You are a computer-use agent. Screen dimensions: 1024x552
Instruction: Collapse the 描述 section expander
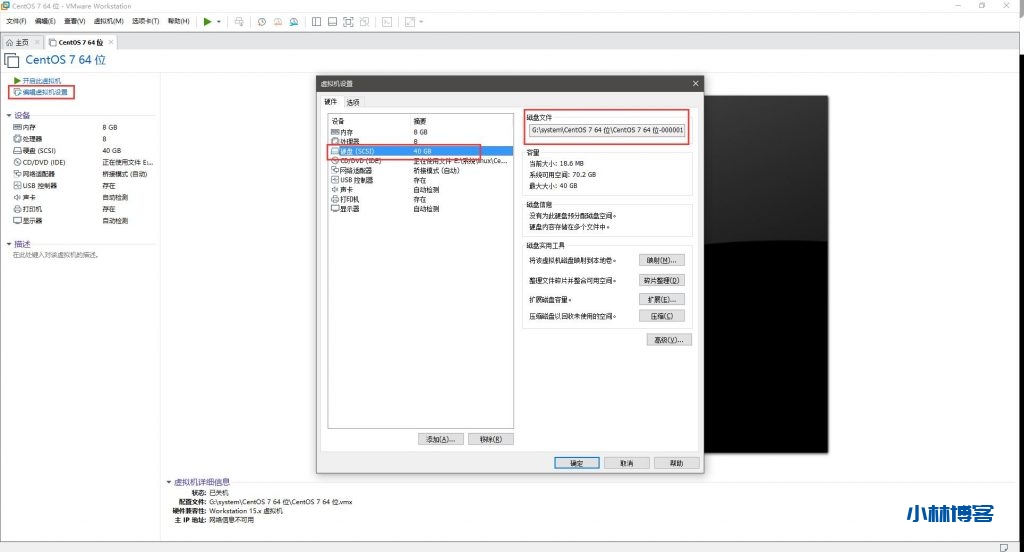pyautogui.click(x=9, y=244)
